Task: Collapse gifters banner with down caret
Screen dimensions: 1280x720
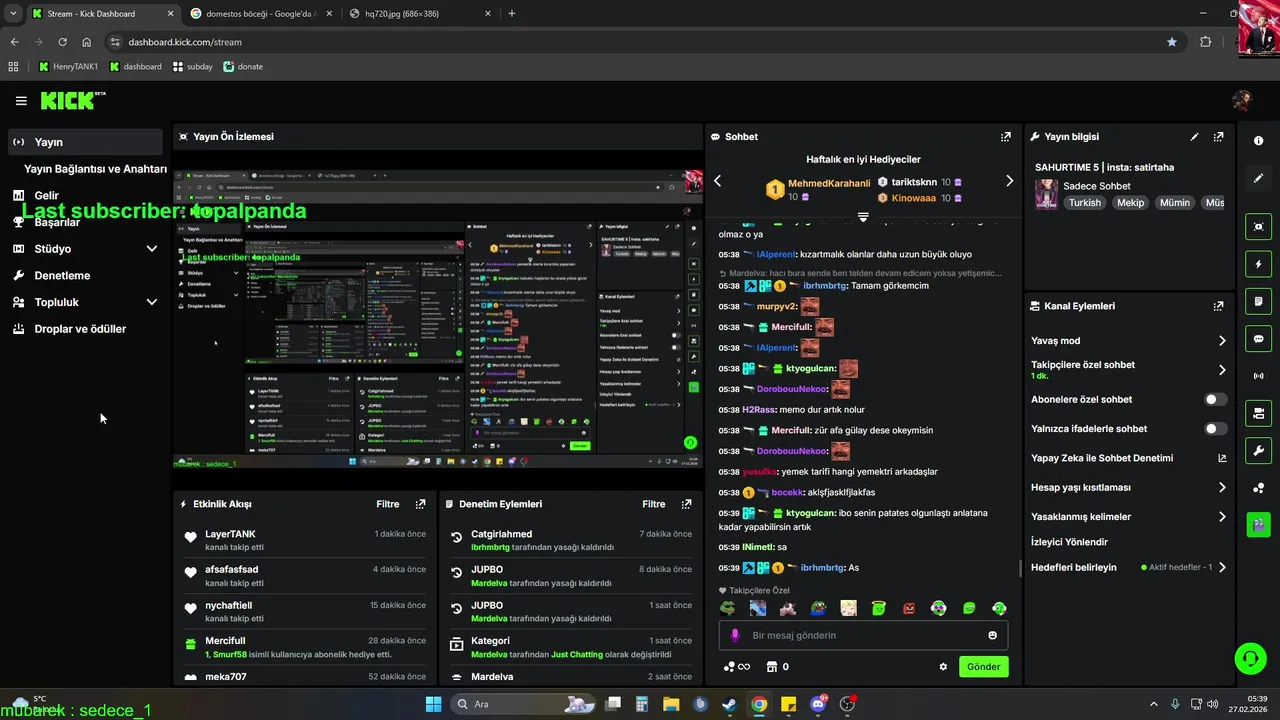Action: [x=863, y=216]
